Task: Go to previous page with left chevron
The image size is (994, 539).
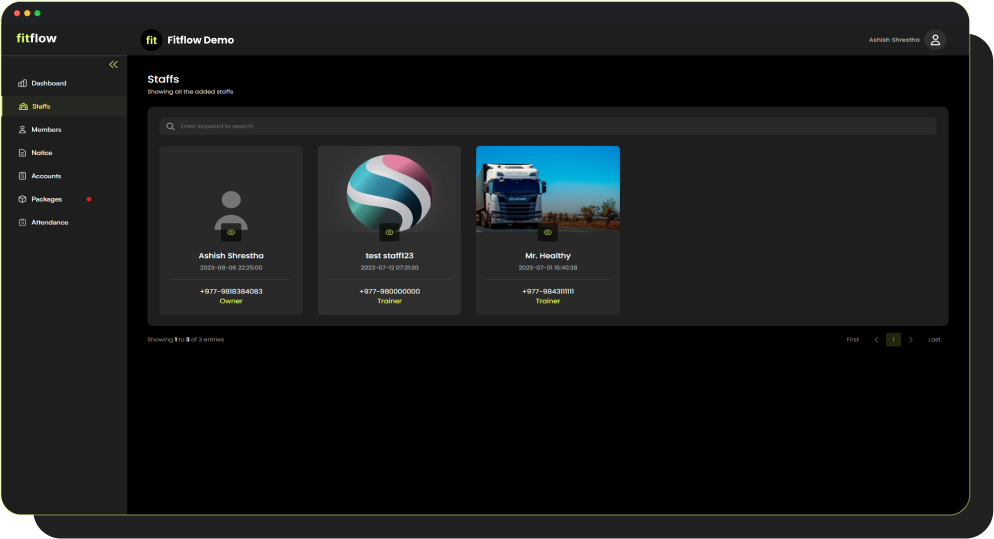Action: (876, 340)
